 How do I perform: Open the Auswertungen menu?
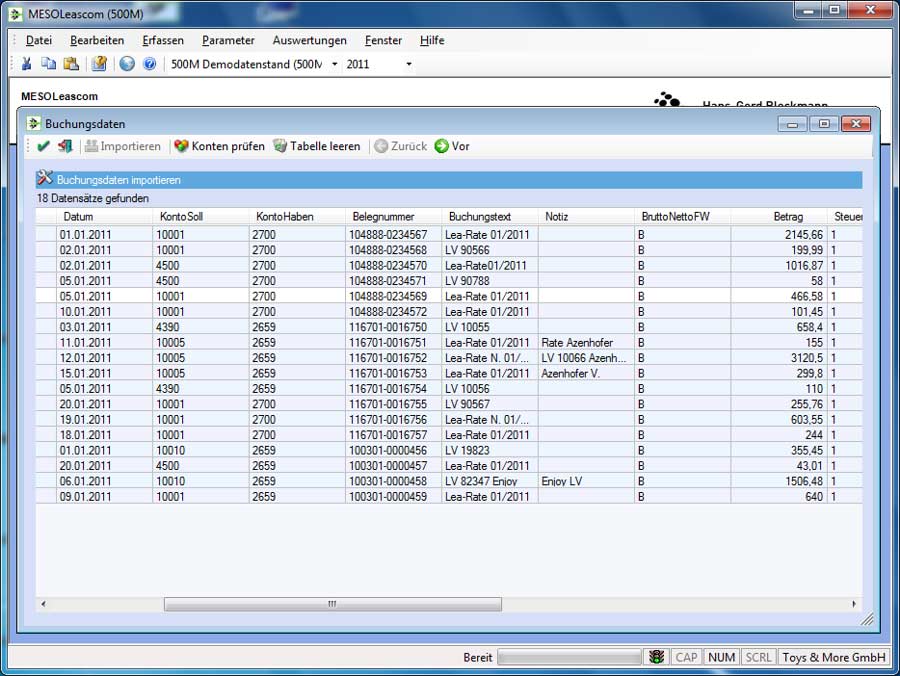click(309, 41)
